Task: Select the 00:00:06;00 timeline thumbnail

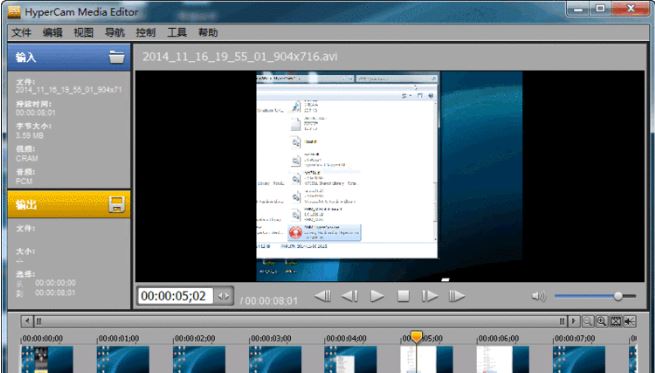Action: (x=503, y=359)
